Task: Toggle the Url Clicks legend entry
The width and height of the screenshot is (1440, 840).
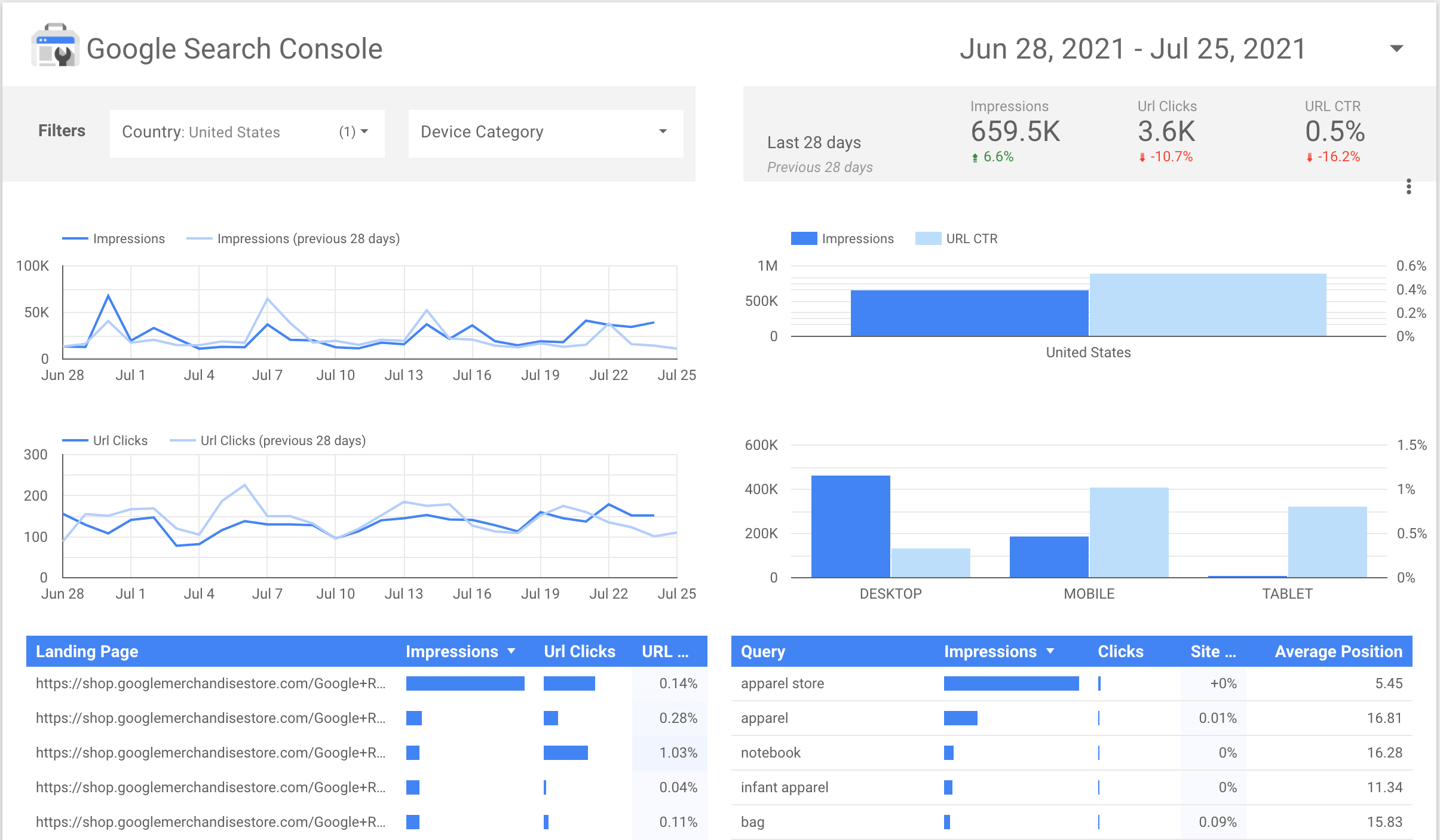Action: [105, 440]
